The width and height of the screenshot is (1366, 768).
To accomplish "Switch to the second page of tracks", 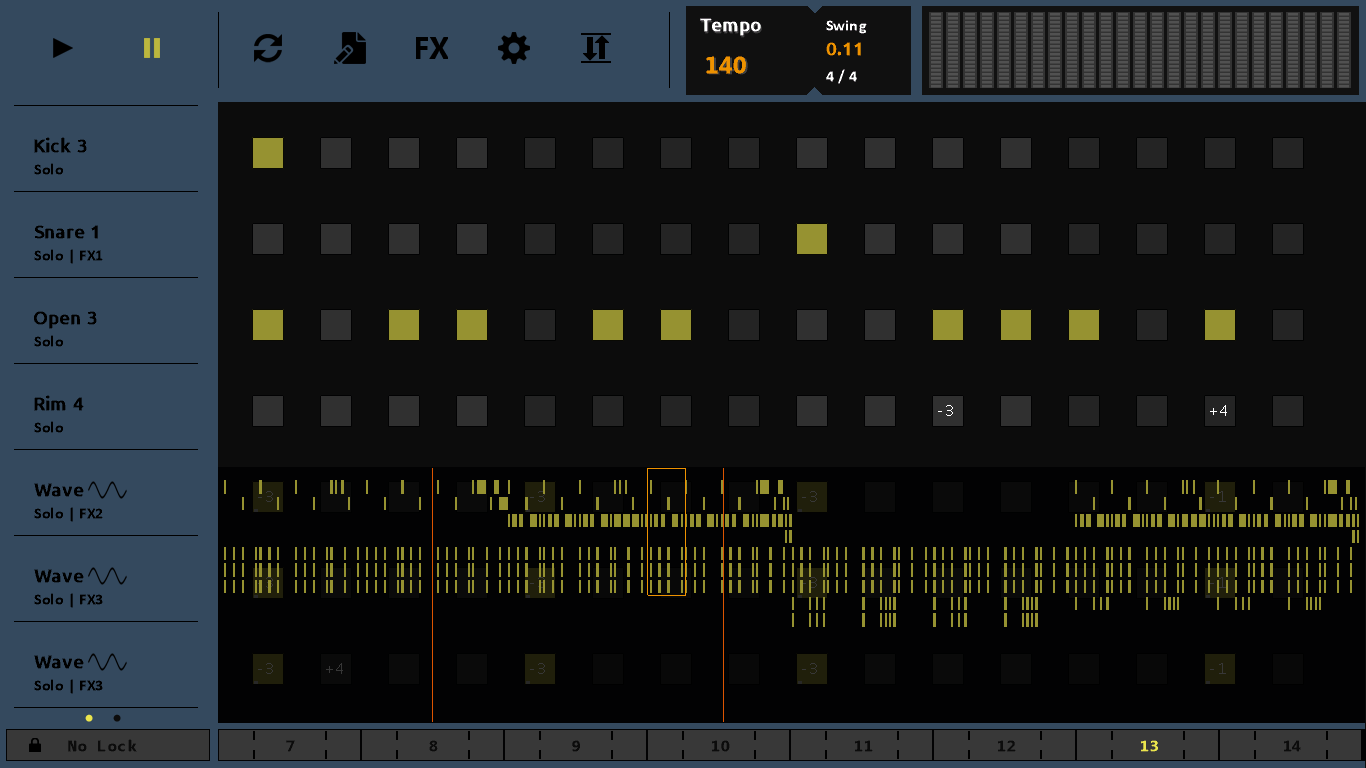I will [115, 717].
